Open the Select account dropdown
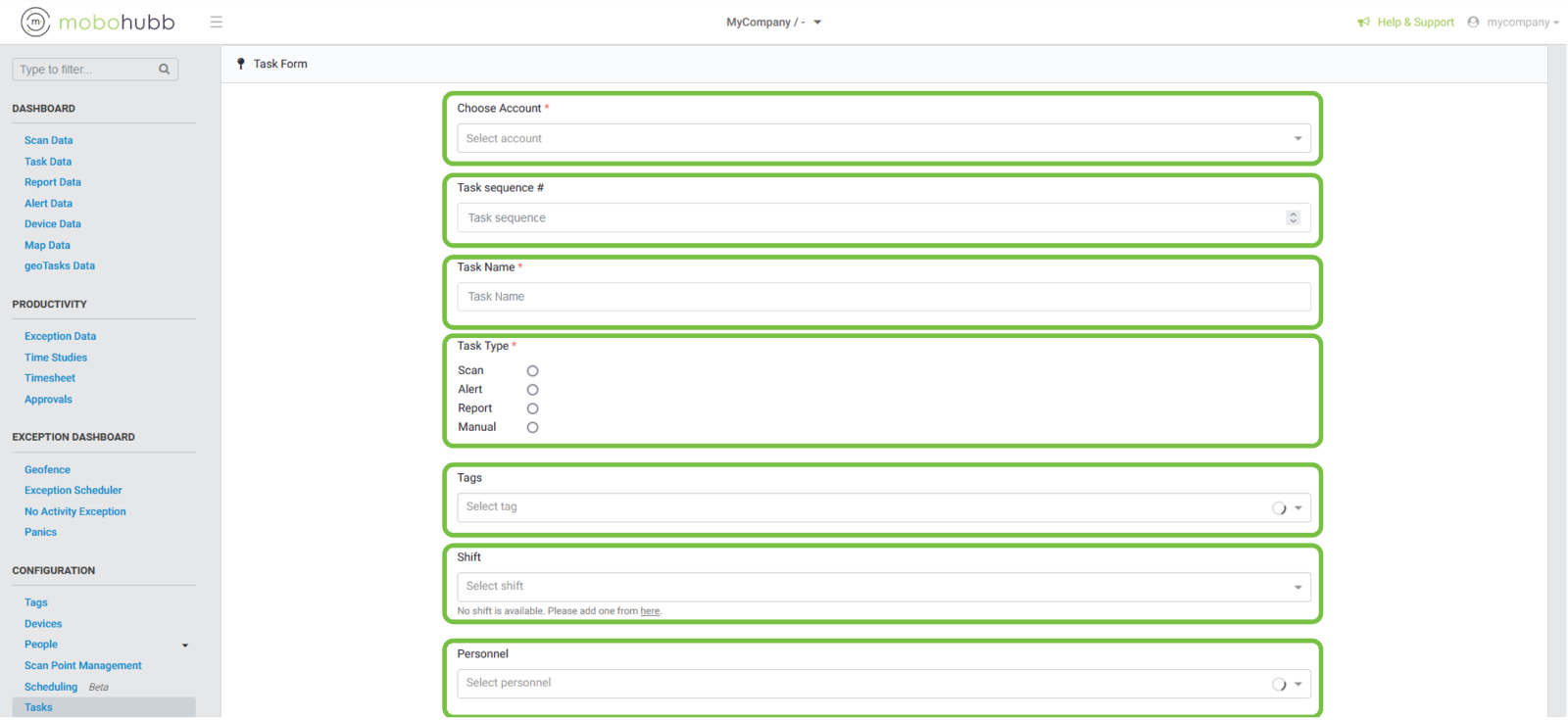The height and width of the screenshot is (720, 1568). tap(882, 138)
